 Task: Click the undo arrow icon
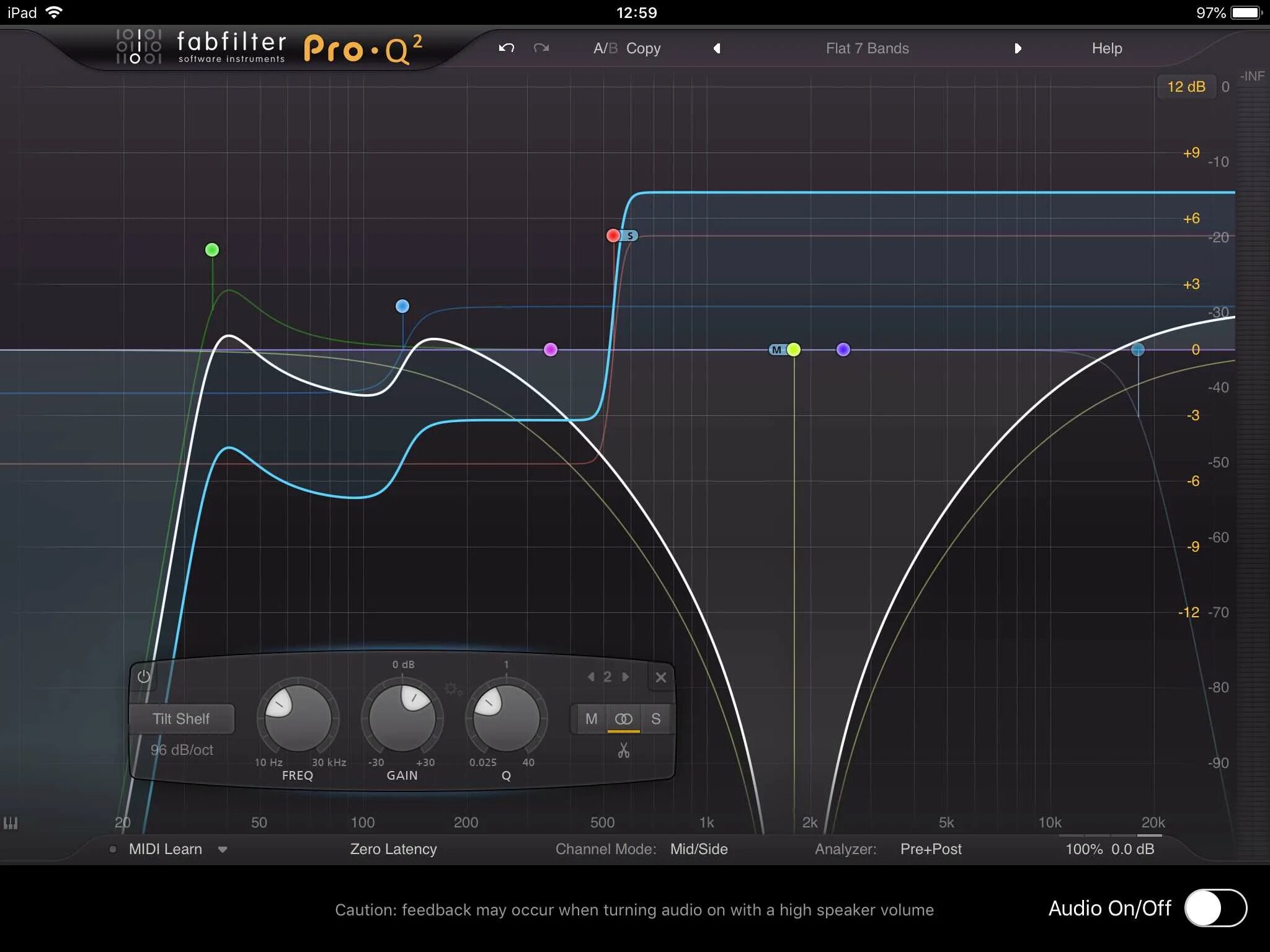click(506, 48)
